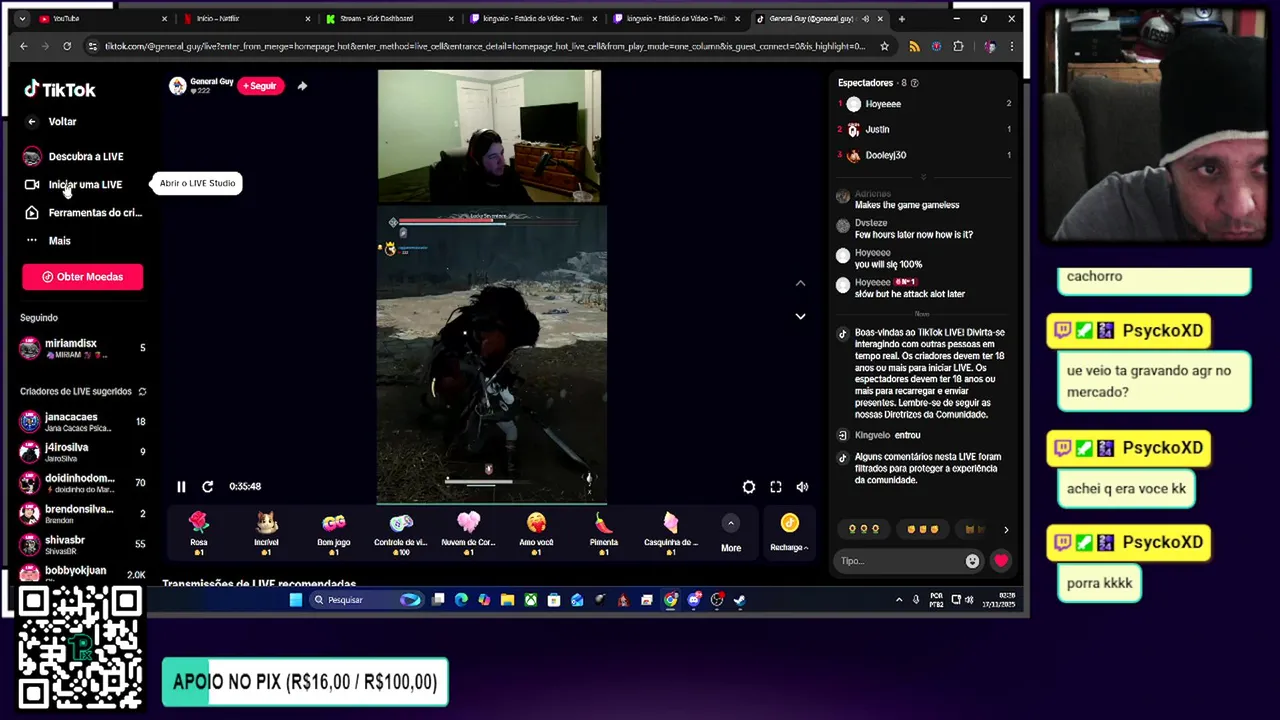Open suggested creator j4irosilva
Image resolution: width=1280 pixels, height=720 pixels.
tap(83, 452)
